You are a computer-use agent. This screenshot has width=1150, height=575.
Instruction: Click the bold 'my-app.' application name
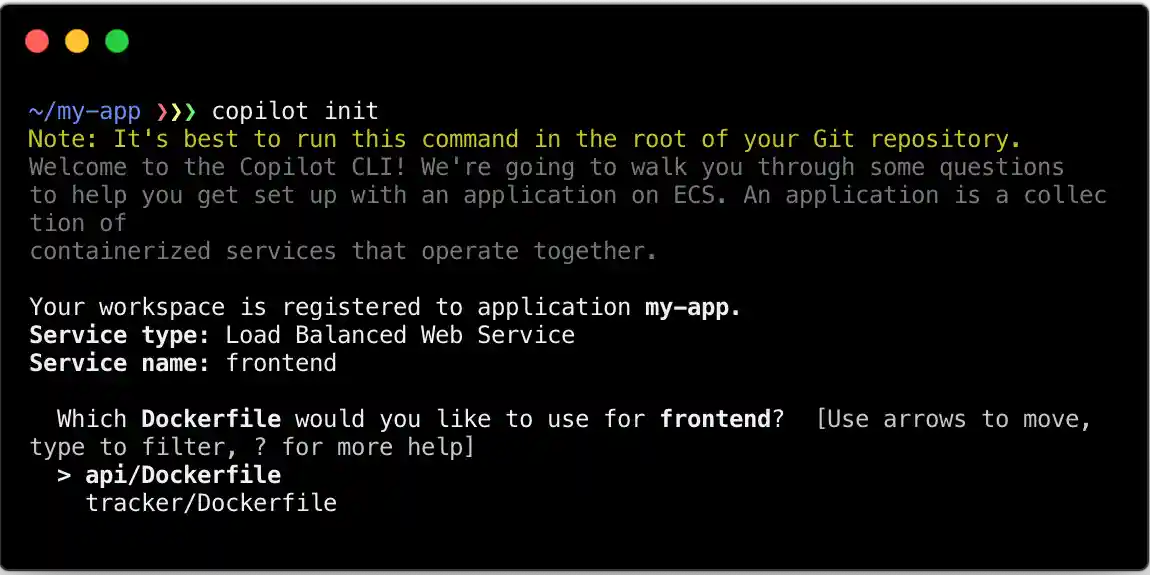pyautogui.click(x=693, y=307)
